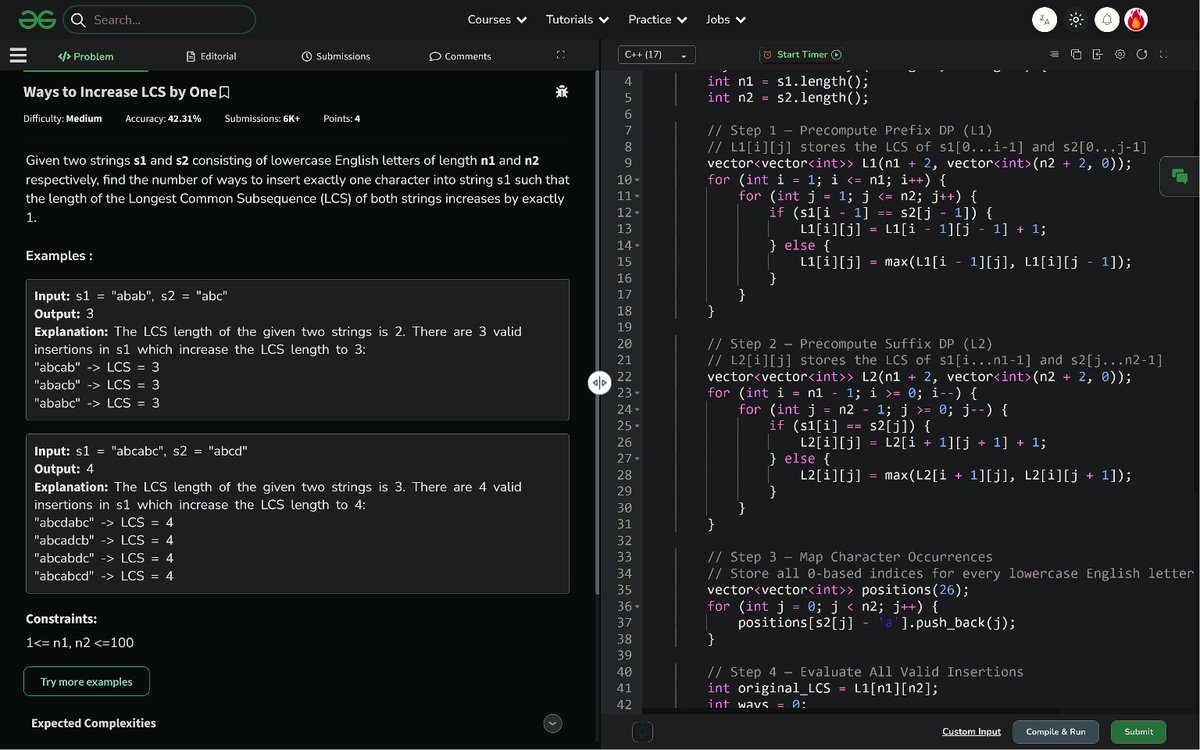1200x750 pixels.
Task: Click the language translate icon
Action: click(1045, 19)
